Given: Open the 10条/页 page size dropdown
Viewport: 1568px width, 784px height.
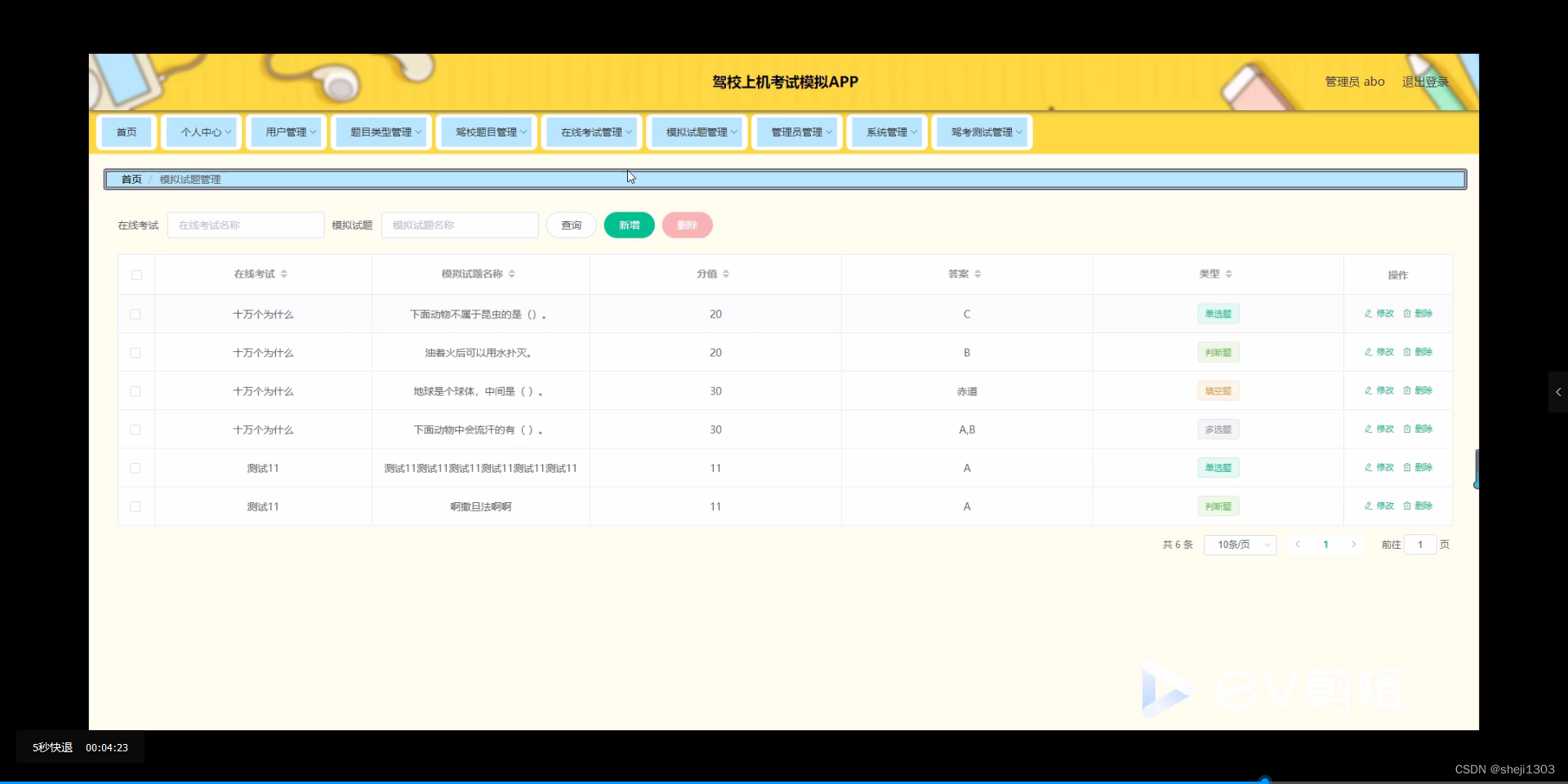Looking at the screenshot, I should coord(1240,544).
